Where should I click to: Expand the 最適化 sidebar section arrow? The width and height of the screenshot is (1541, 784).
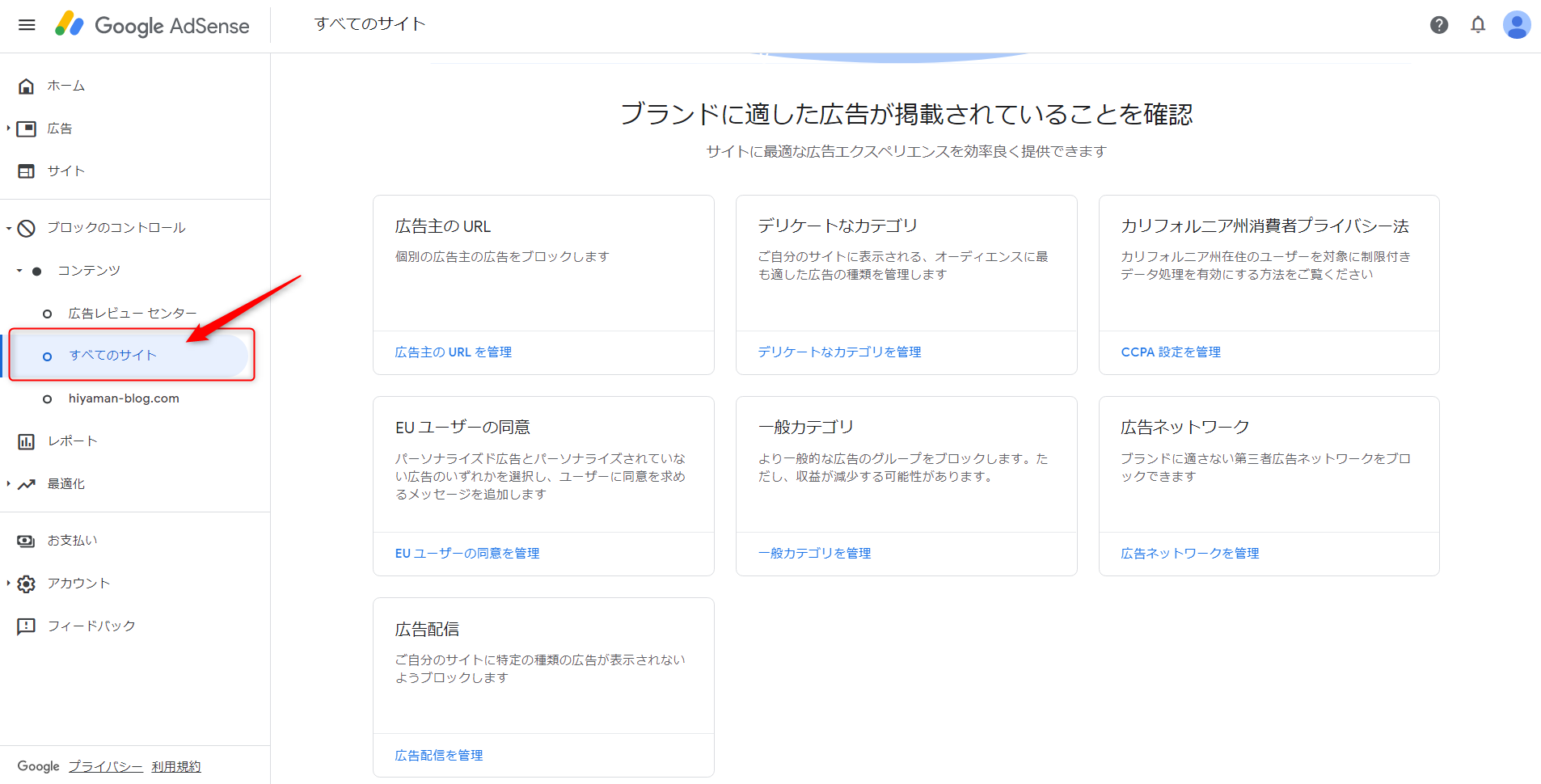pos(8,484)
